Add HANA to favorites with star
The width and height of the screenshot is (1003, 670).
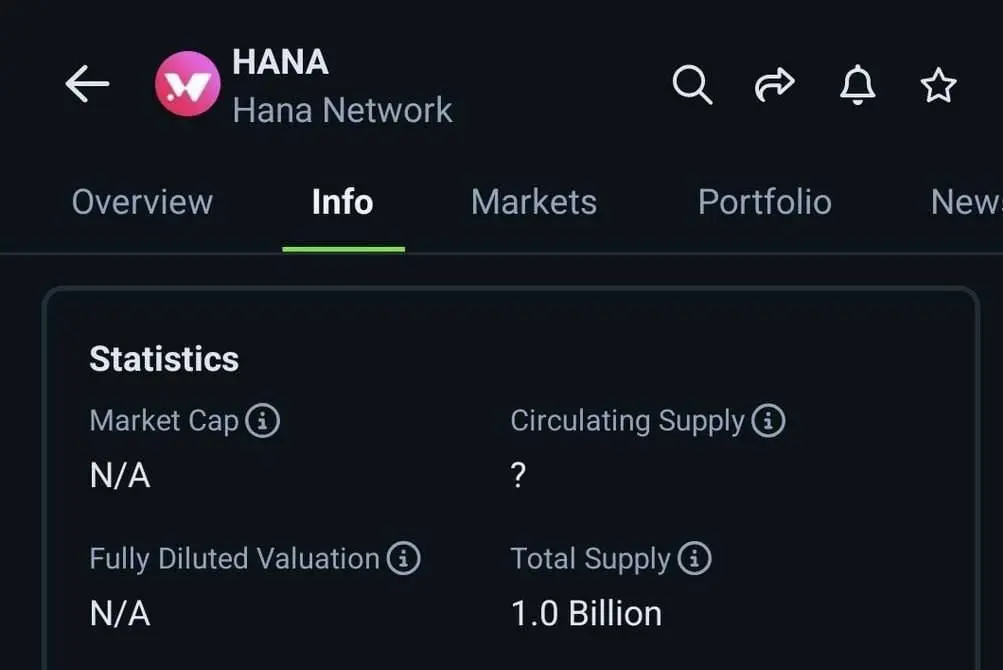938,84
